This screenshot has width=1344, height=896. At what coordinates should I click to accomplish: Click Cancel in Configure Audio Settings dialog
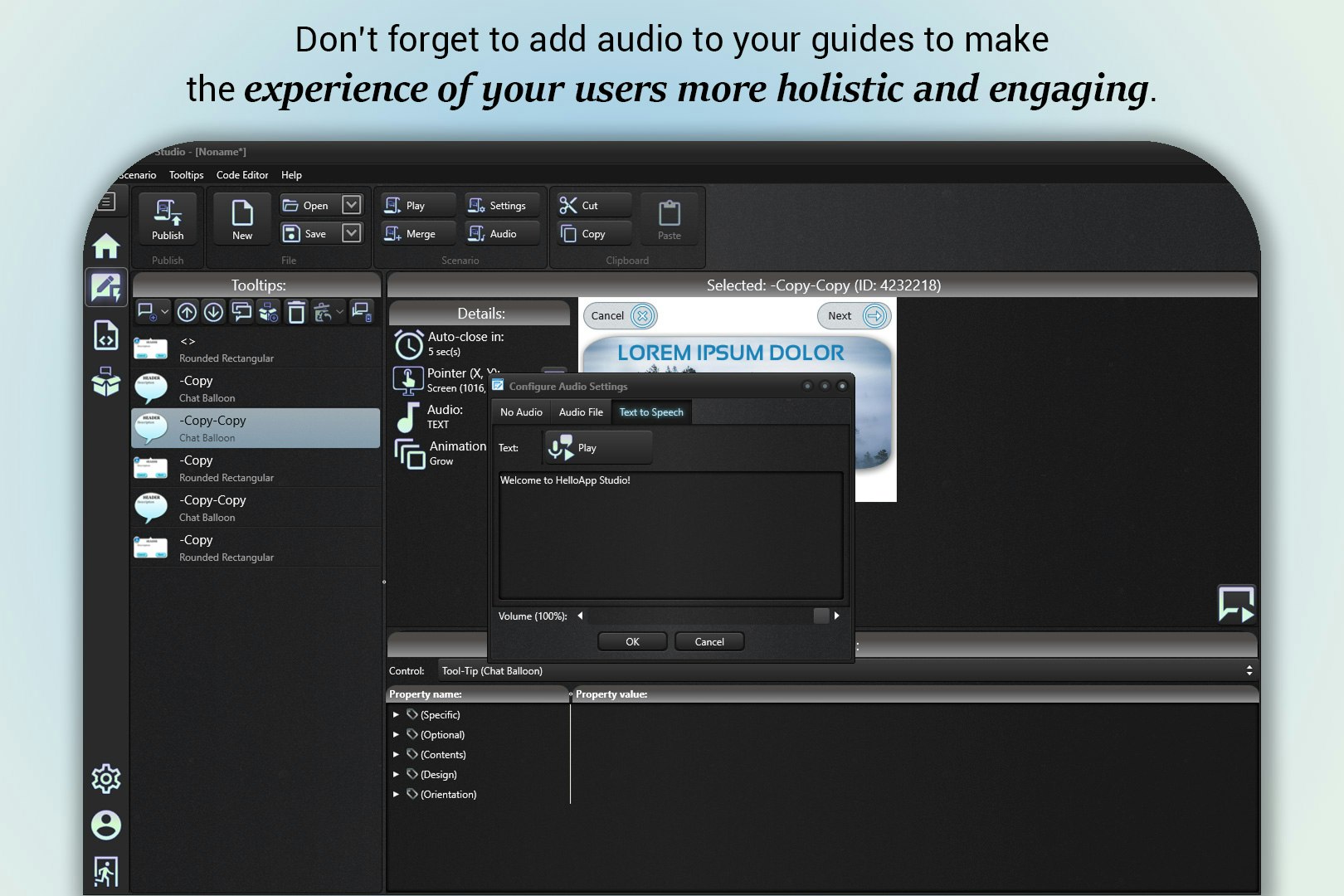click(x=709, y=642)
